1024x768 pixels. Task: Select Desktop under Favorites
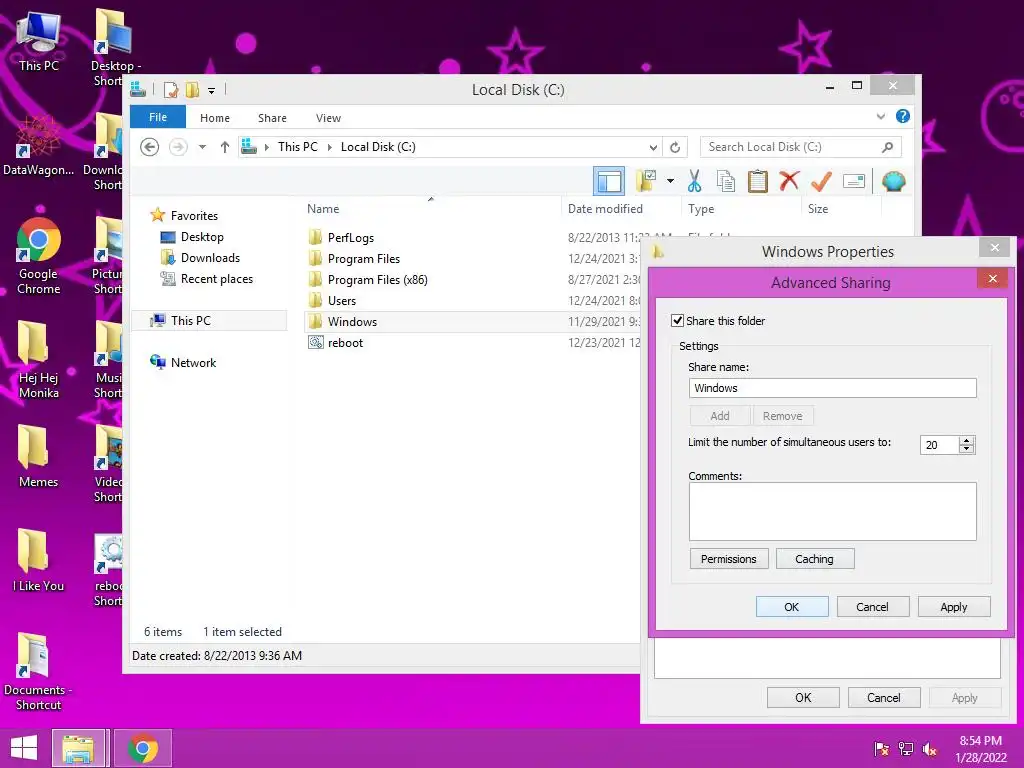[202, 237]
